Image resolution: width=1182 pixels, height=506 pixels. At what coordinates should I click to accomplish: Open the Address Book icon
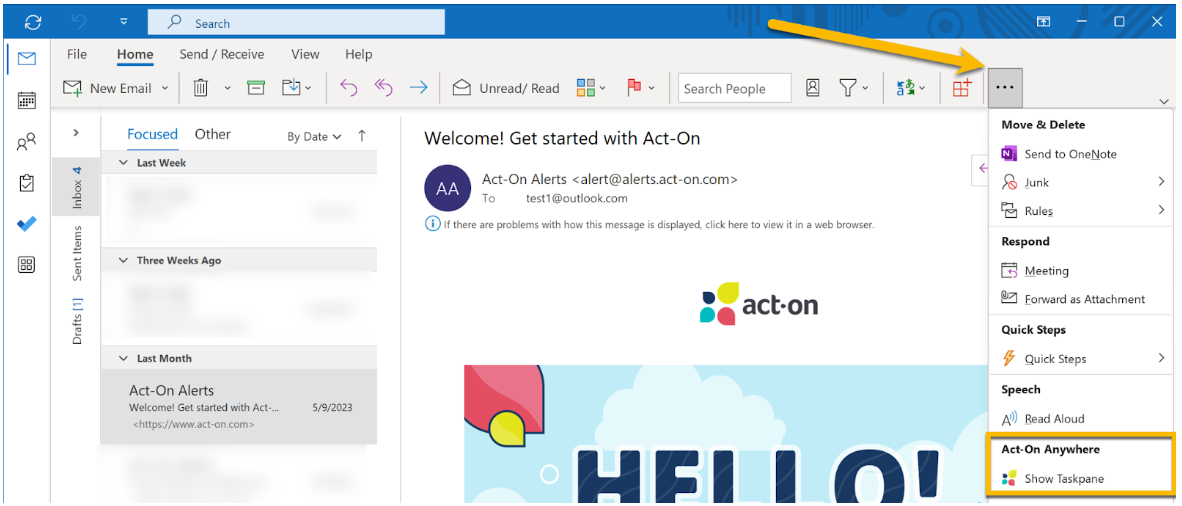click(x=813, y=88)
